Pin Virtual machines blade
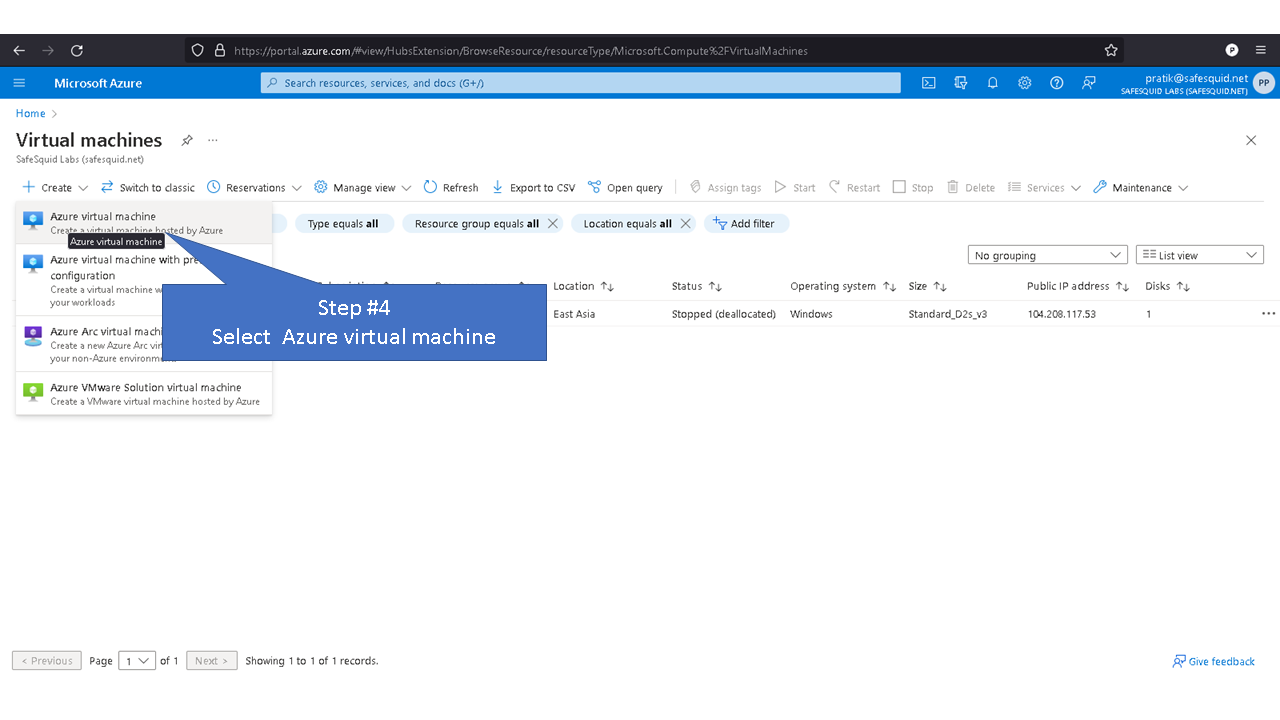Viewport: 1280px width, 720px height. click(187, 140)
